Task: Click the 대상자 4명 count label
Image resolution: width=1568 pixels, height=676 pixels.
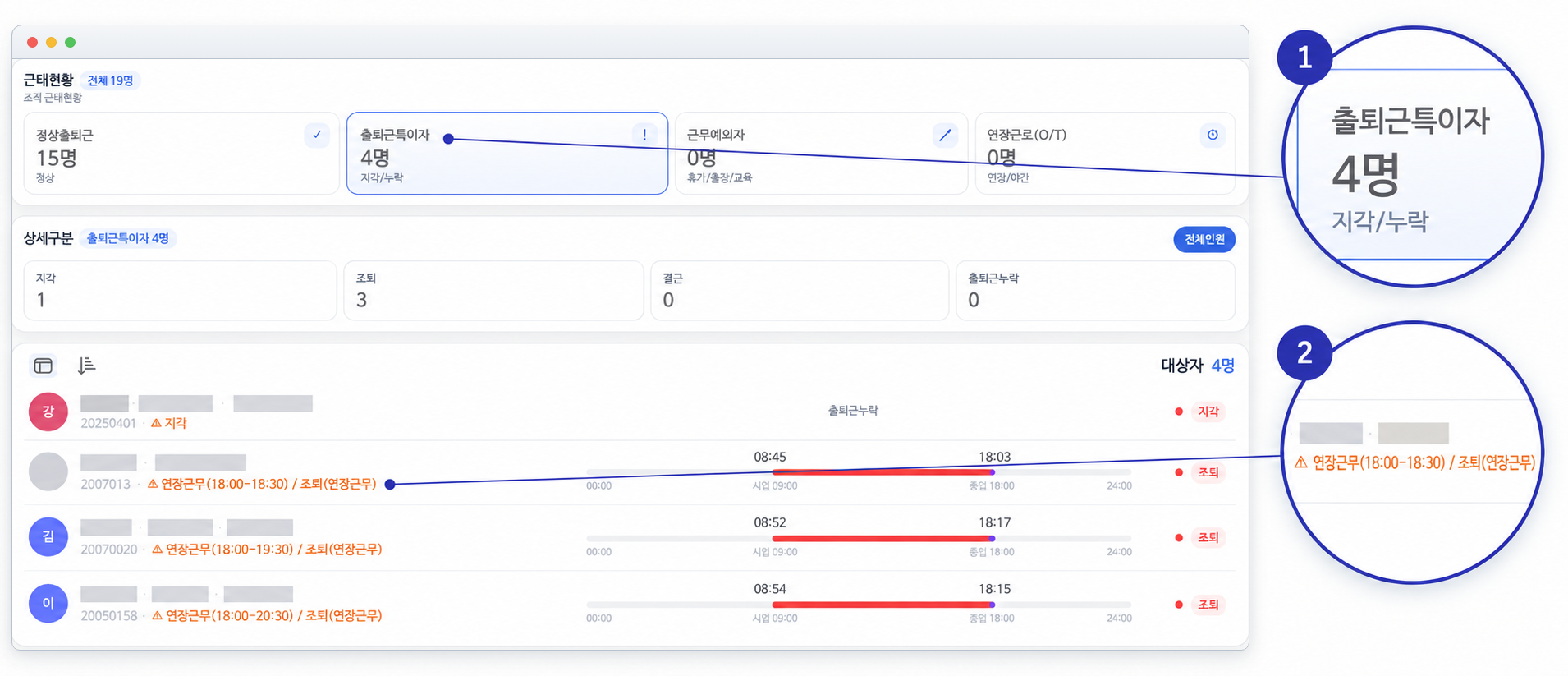Action: [x=1197, y=366]
